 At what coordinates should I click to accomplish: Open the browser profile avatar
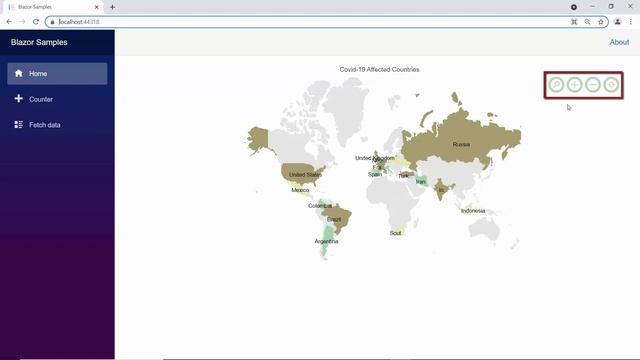618,22
